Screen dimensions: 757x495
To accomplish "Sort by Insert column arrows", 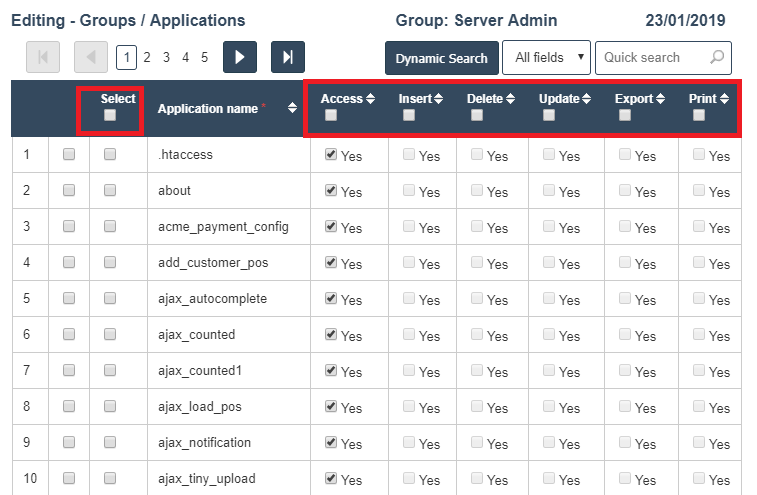I will point(438,99).
